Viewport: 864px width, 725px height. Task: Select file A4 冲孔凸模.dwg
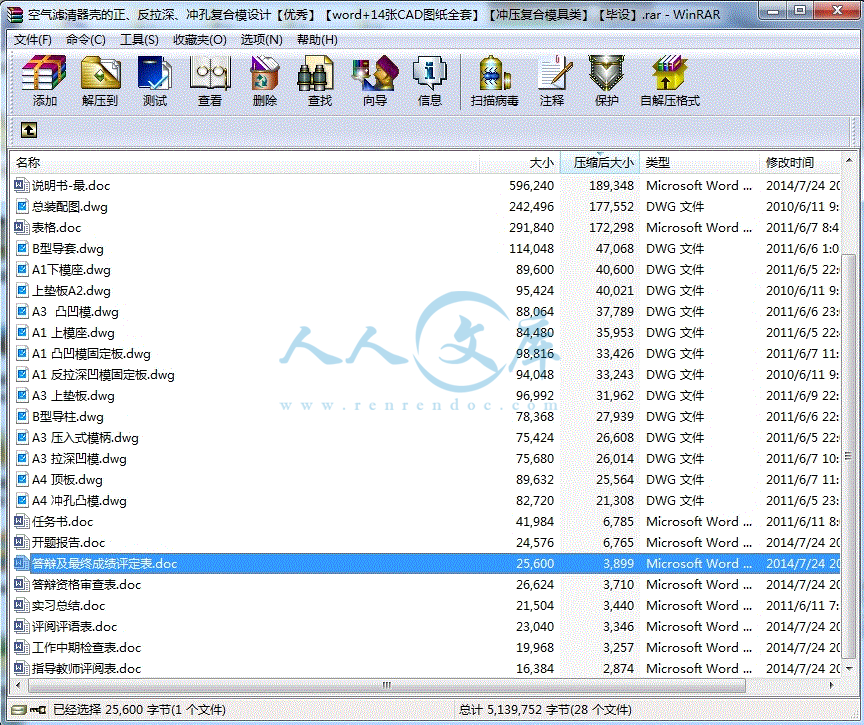(x=79, y=500)
